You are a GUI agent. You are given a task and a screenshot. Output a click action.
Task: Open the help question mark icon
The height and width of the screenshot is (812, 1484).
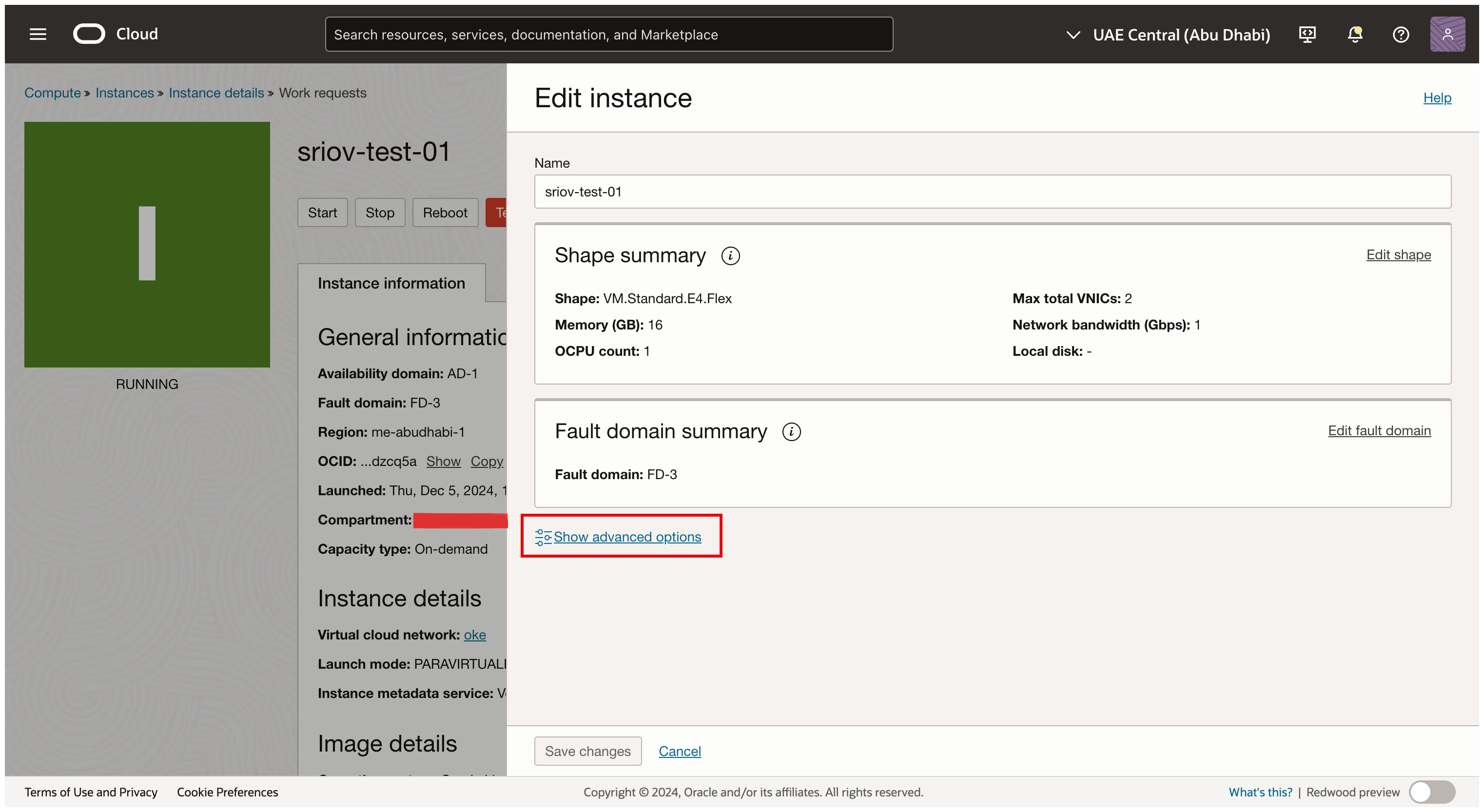tap(1401, 35)
